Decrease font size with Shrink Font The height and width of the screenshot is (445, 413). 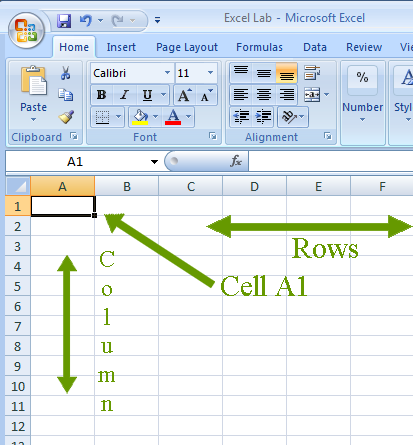point(206,95)
